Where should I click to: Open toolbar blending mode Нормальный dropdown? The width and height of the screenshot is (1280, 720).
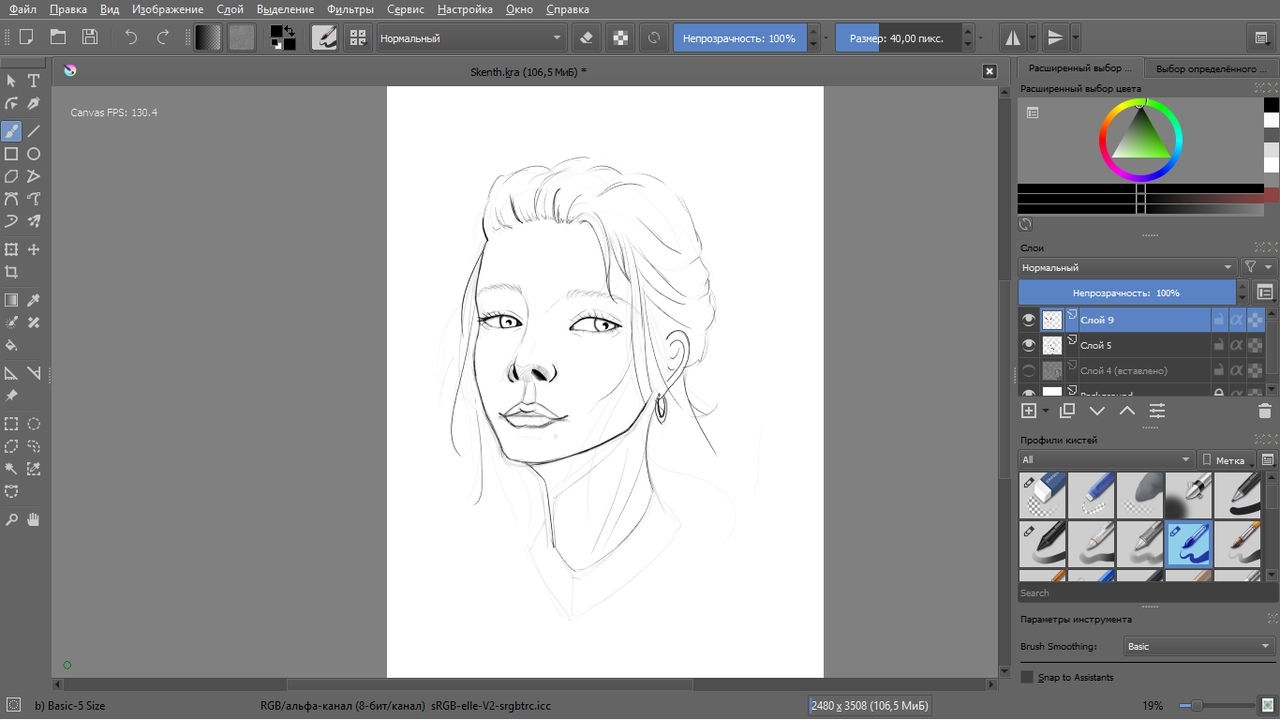pos(472,38)
